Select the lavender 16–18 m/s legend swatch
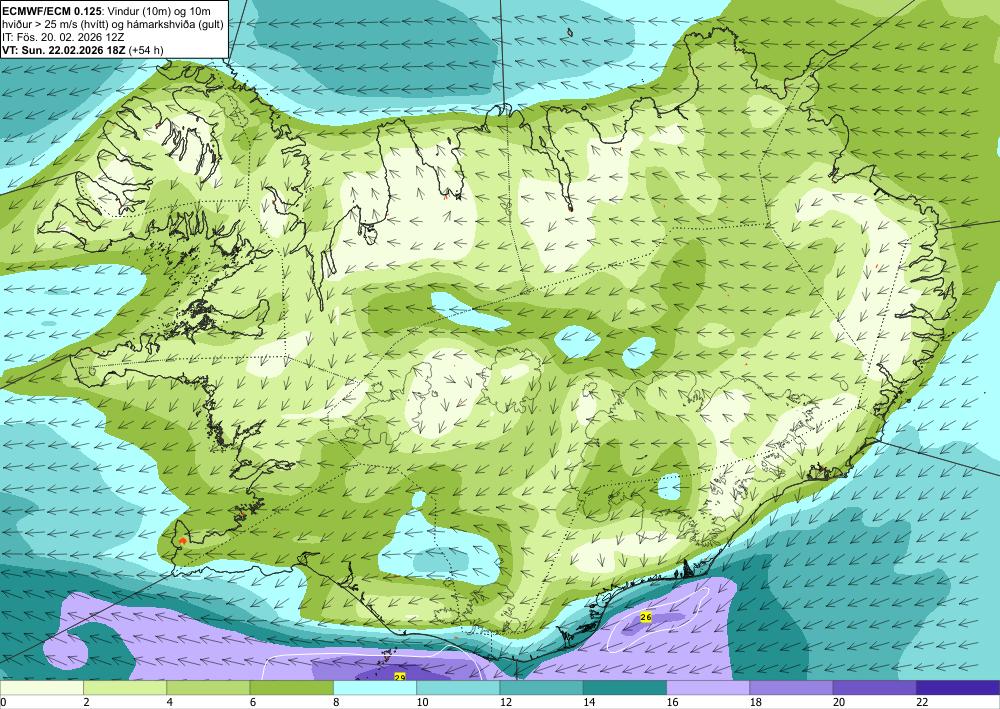Image resolution: width=1000 pixels, height=709 pixels. coord(708,688)
